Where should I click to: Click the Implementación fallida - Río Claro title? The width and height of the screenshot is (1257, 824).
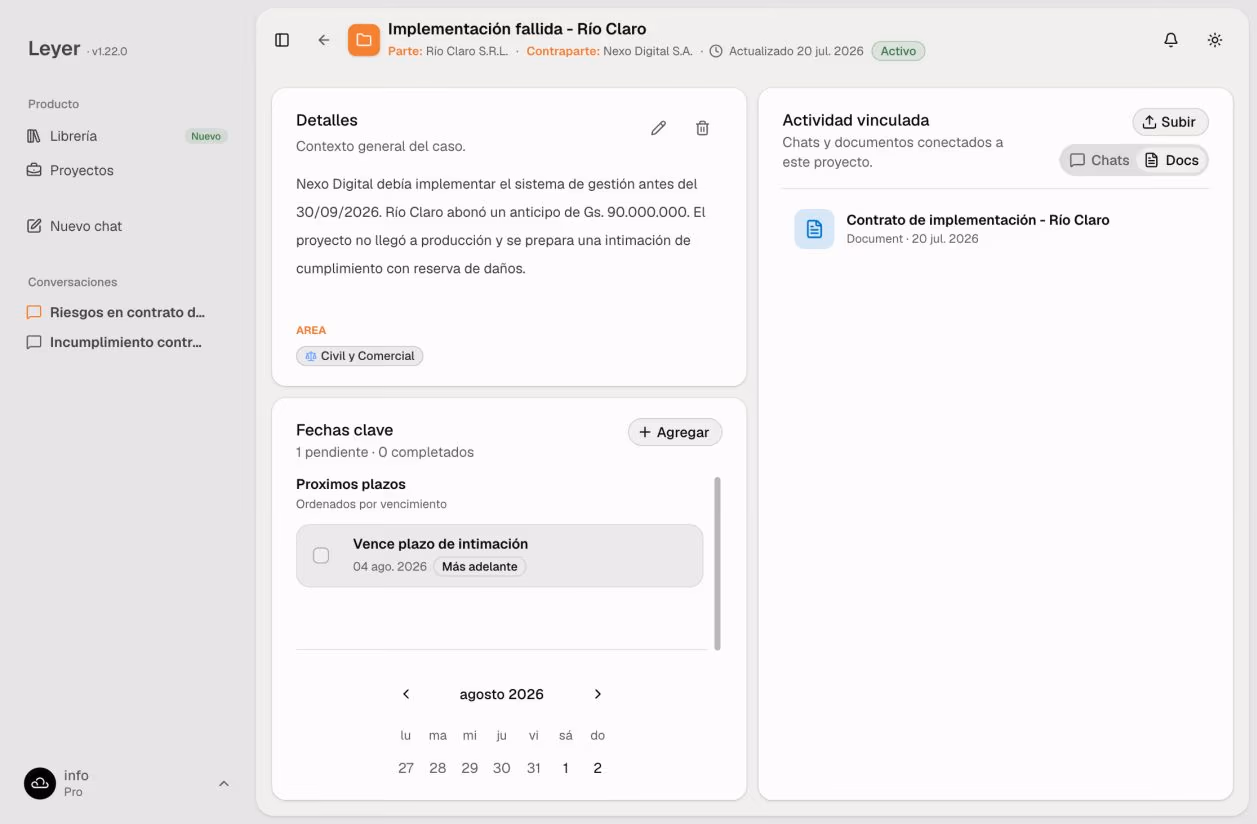517,29
